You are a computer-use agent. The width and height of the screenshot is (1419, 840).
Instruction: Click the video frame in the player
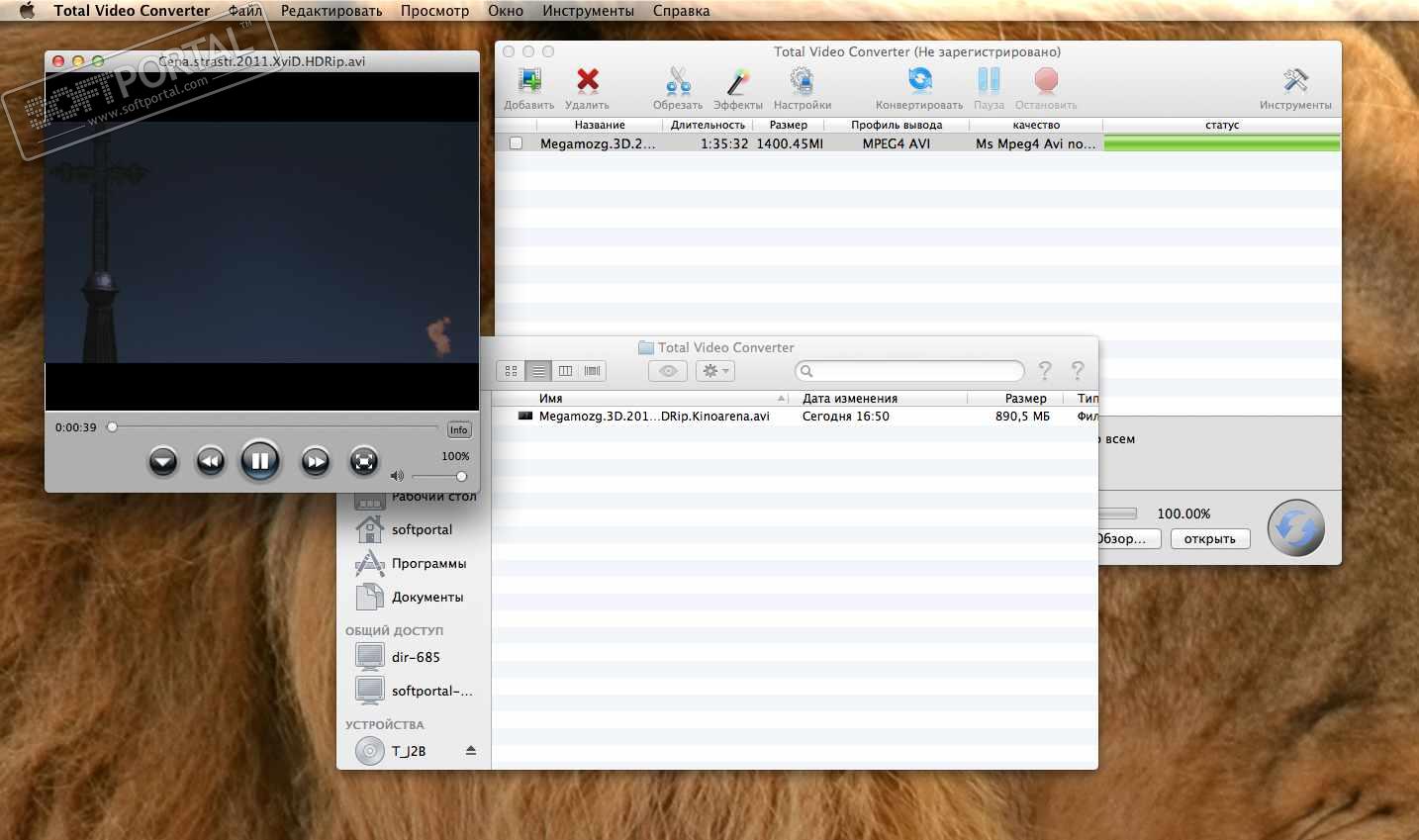(262, 241)
